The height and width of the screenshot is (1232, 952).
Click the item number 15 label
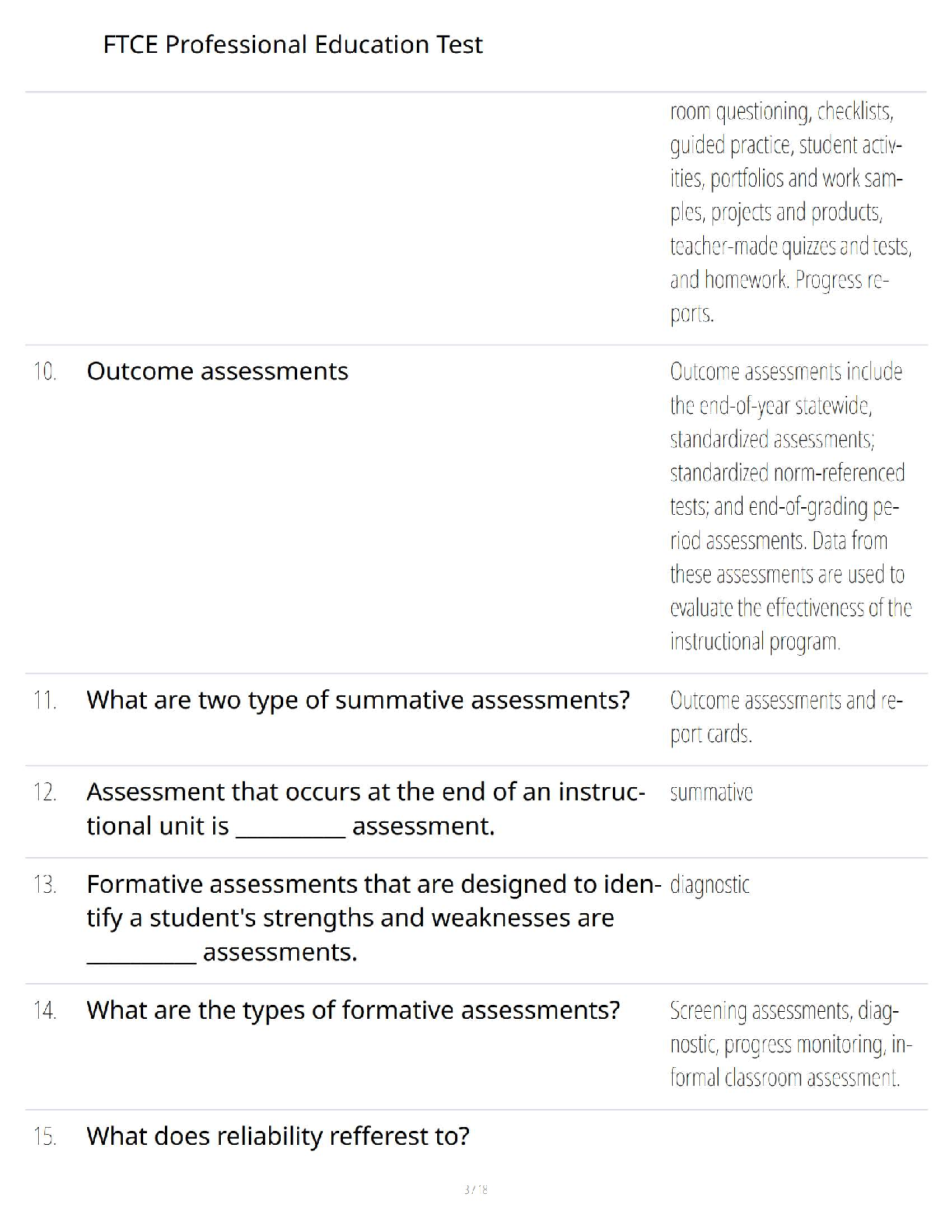click(45, 1137)
